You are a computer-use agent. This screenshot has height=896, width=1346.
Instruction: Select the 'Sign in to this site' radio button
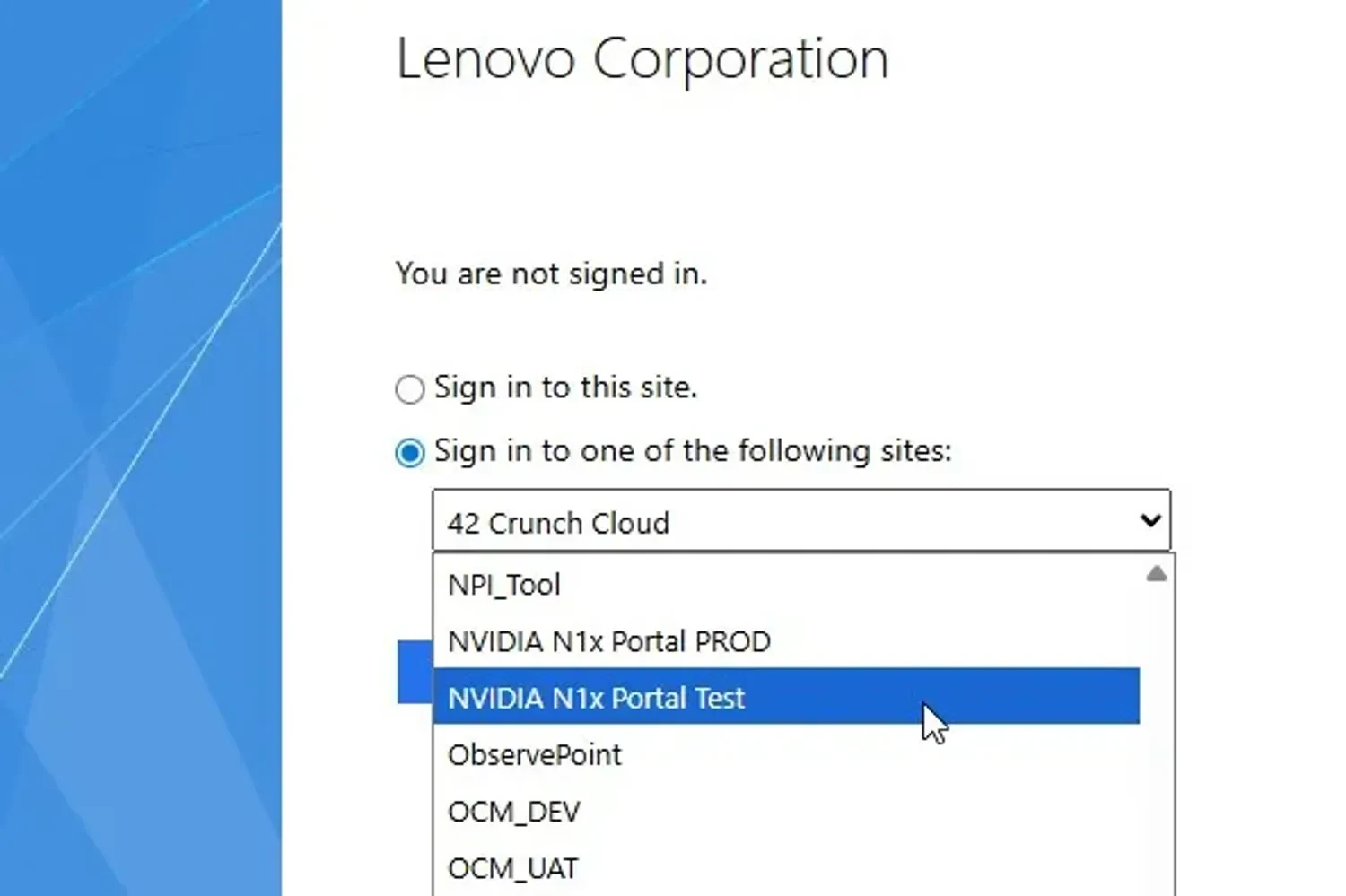tap(410, 389)
